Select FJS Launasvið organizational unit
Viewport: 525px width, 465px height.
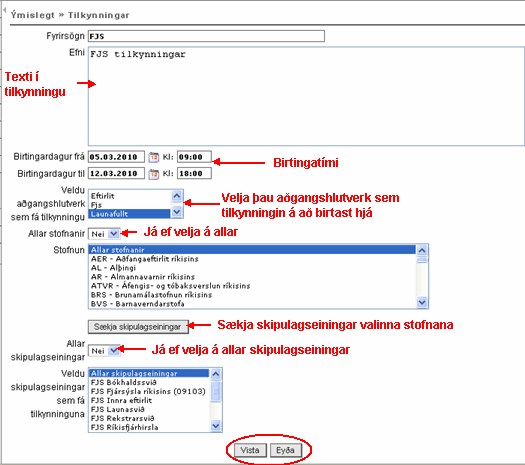(149, 409)
